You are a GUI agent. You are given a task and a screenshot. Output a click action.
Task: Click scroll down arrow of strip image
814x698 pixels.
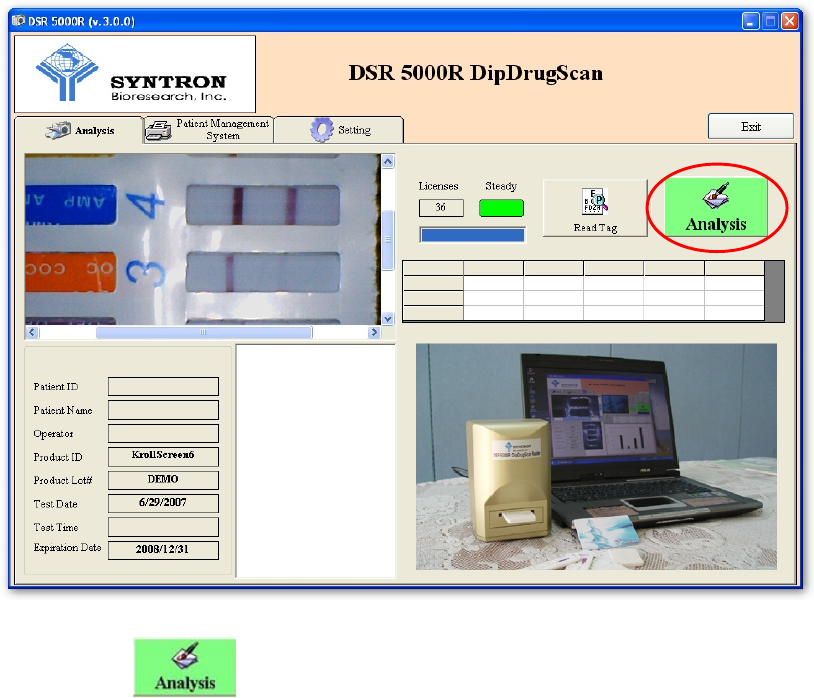coord(388,318)
